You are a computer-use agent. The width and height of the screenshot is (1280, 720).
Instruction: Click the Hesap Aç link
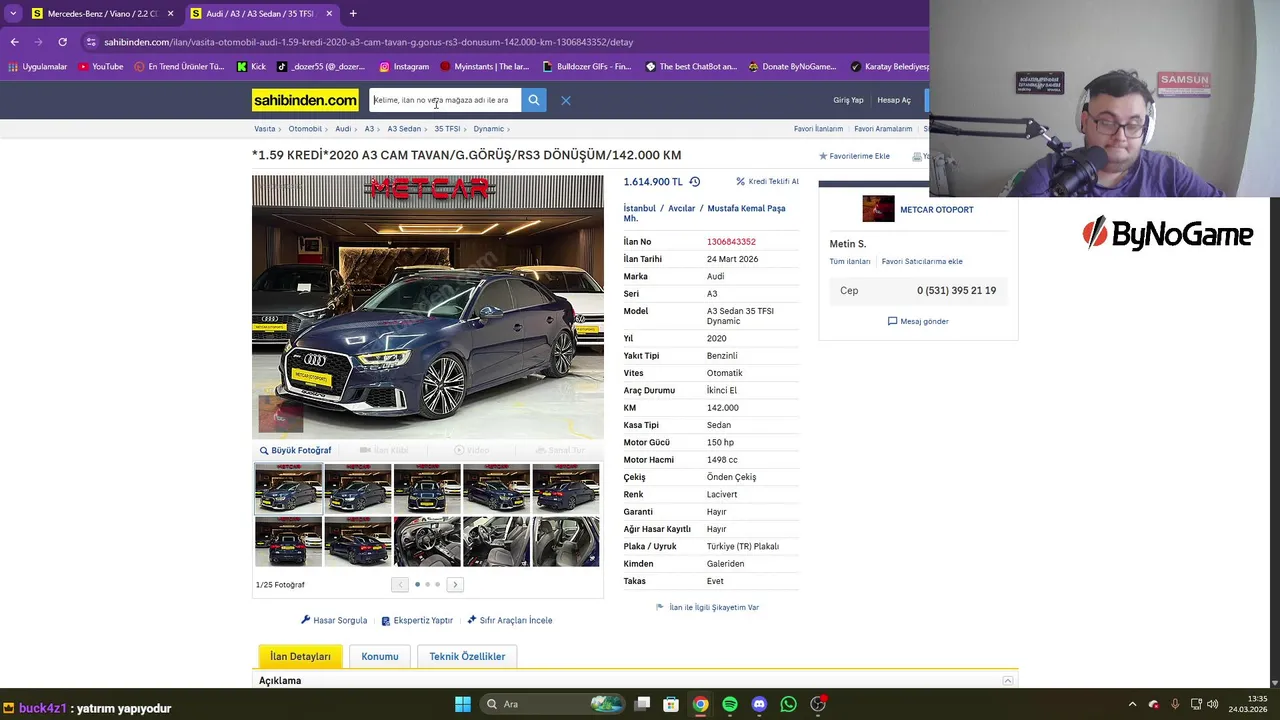point(894,100)
